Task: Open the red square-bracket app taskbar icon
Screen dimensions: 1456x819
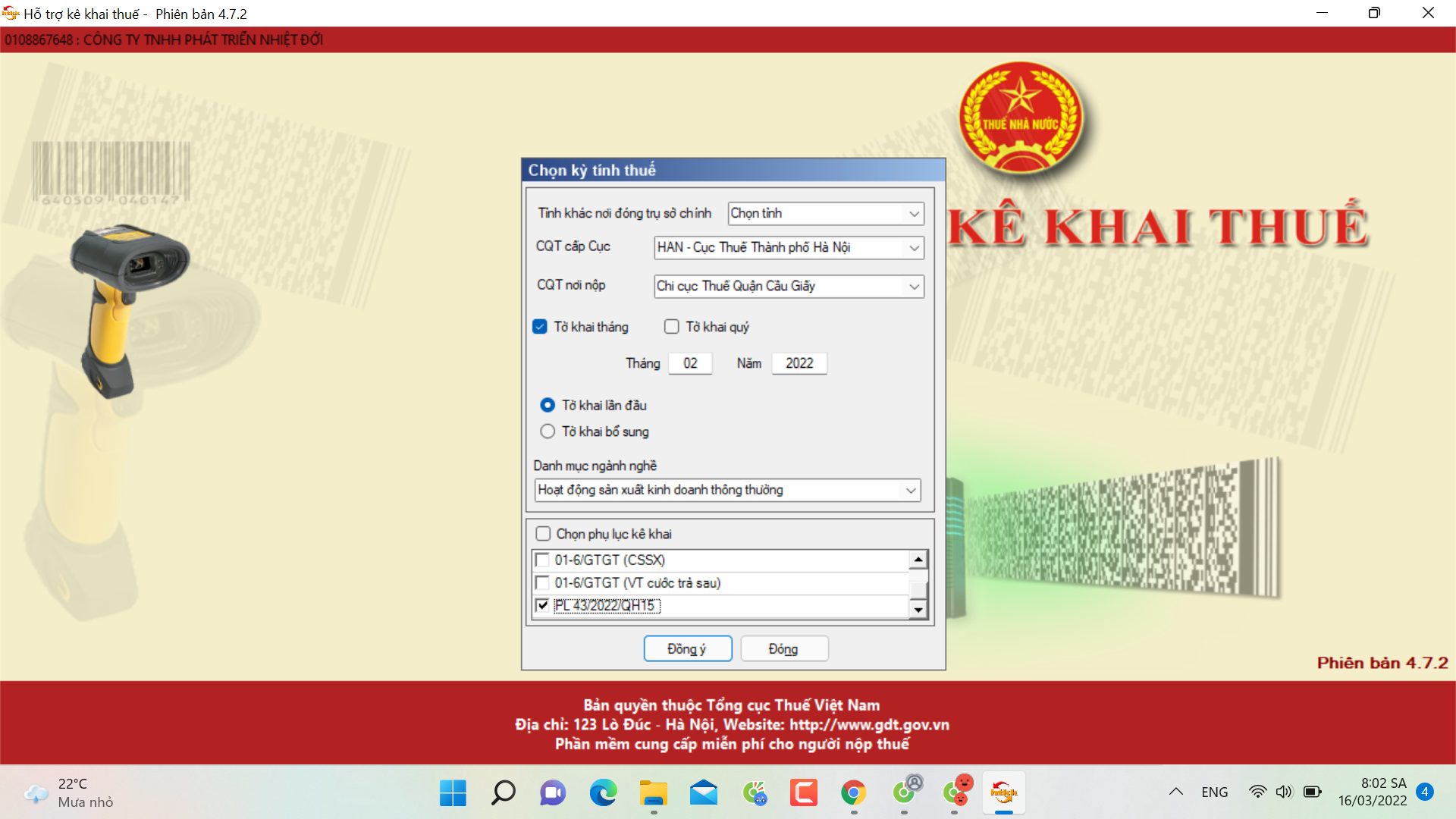Action: pyautogui.click(x=804, y=793)
